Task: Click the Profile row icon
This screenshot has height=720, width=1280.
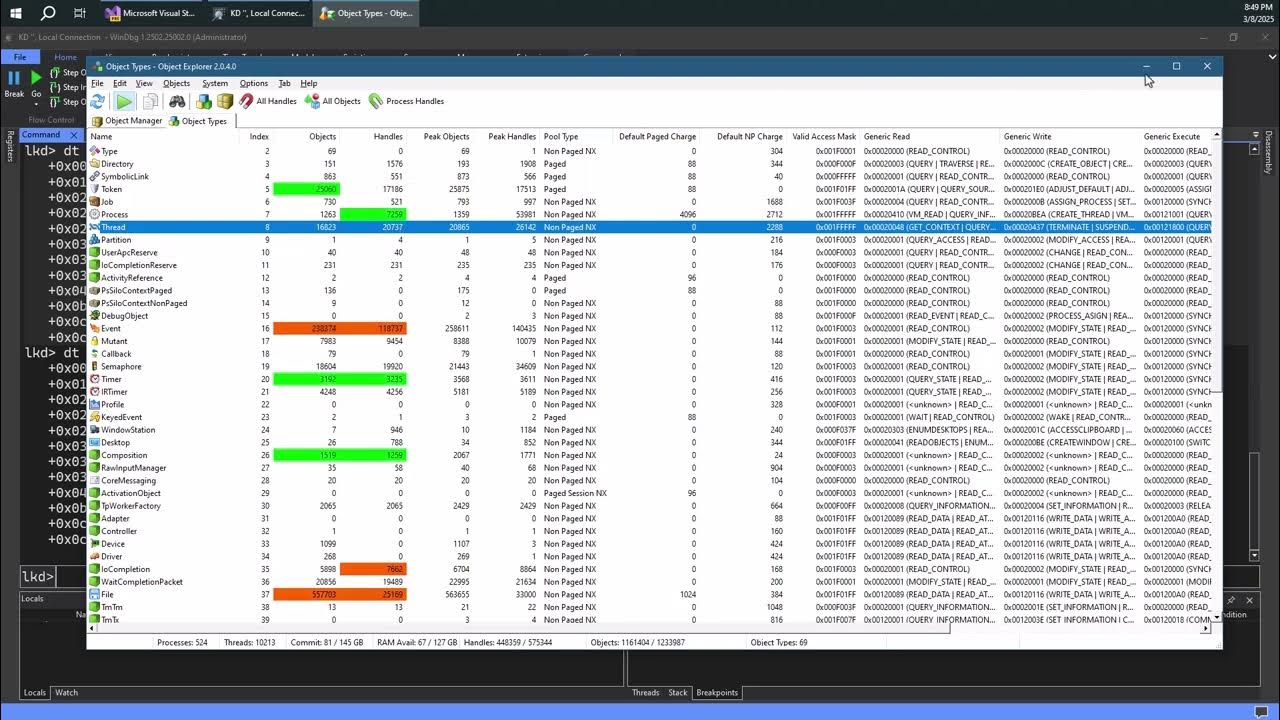Action: click(95, 405)
